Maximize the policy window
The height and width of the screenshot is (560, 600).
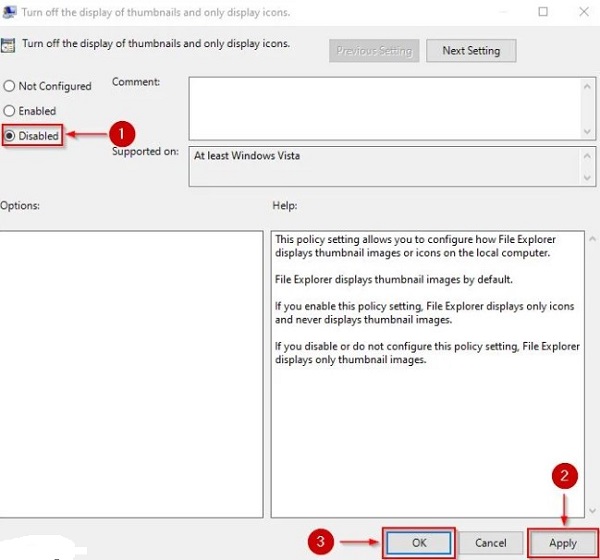click(x=543, y=11)
